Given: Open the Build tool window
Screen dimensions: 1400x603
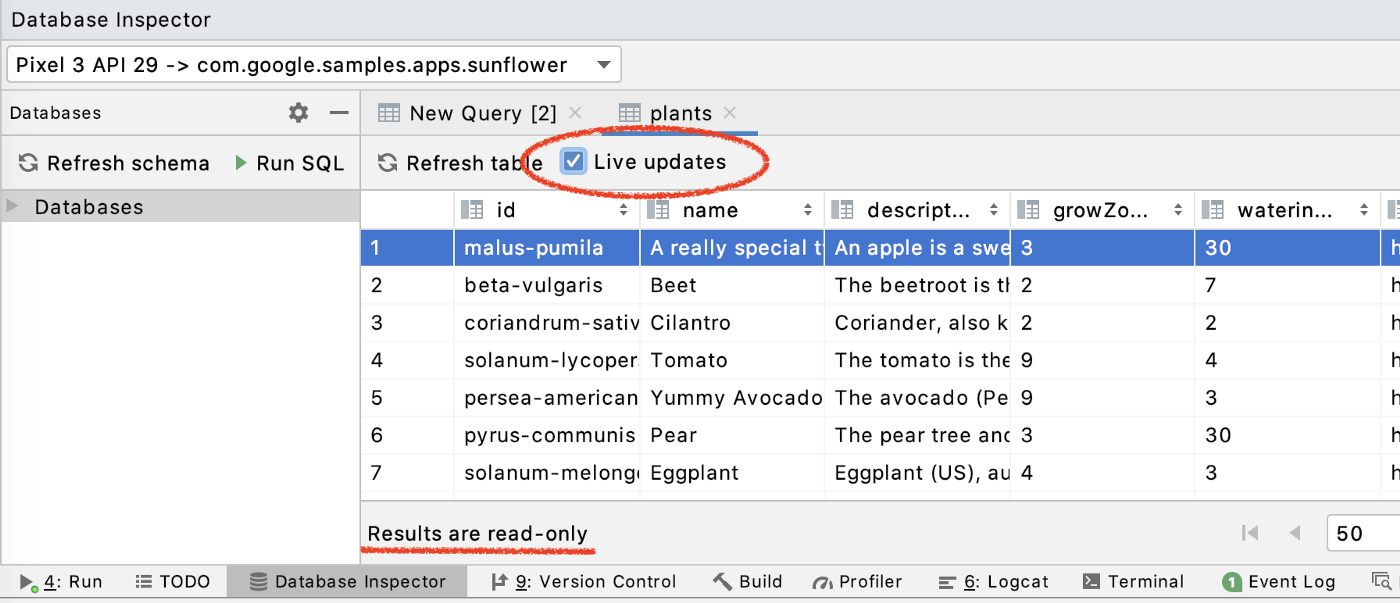Looking at the screenshot, I should click(747, 582).
